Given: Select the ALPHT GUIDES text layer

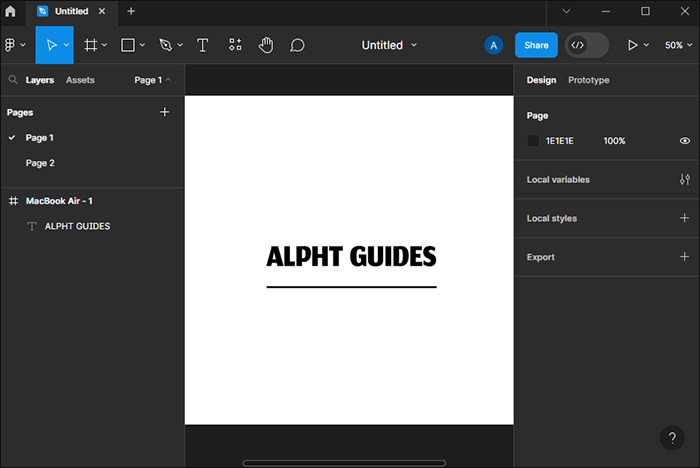Looking at the screenshot, I should 77,226.
